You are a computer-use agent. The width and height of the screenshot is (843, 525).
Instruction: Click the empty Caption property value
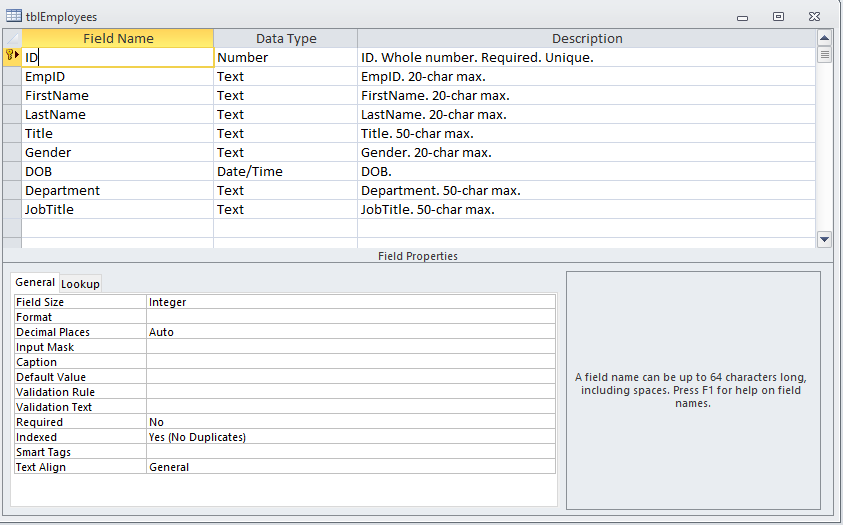(351, 362)
